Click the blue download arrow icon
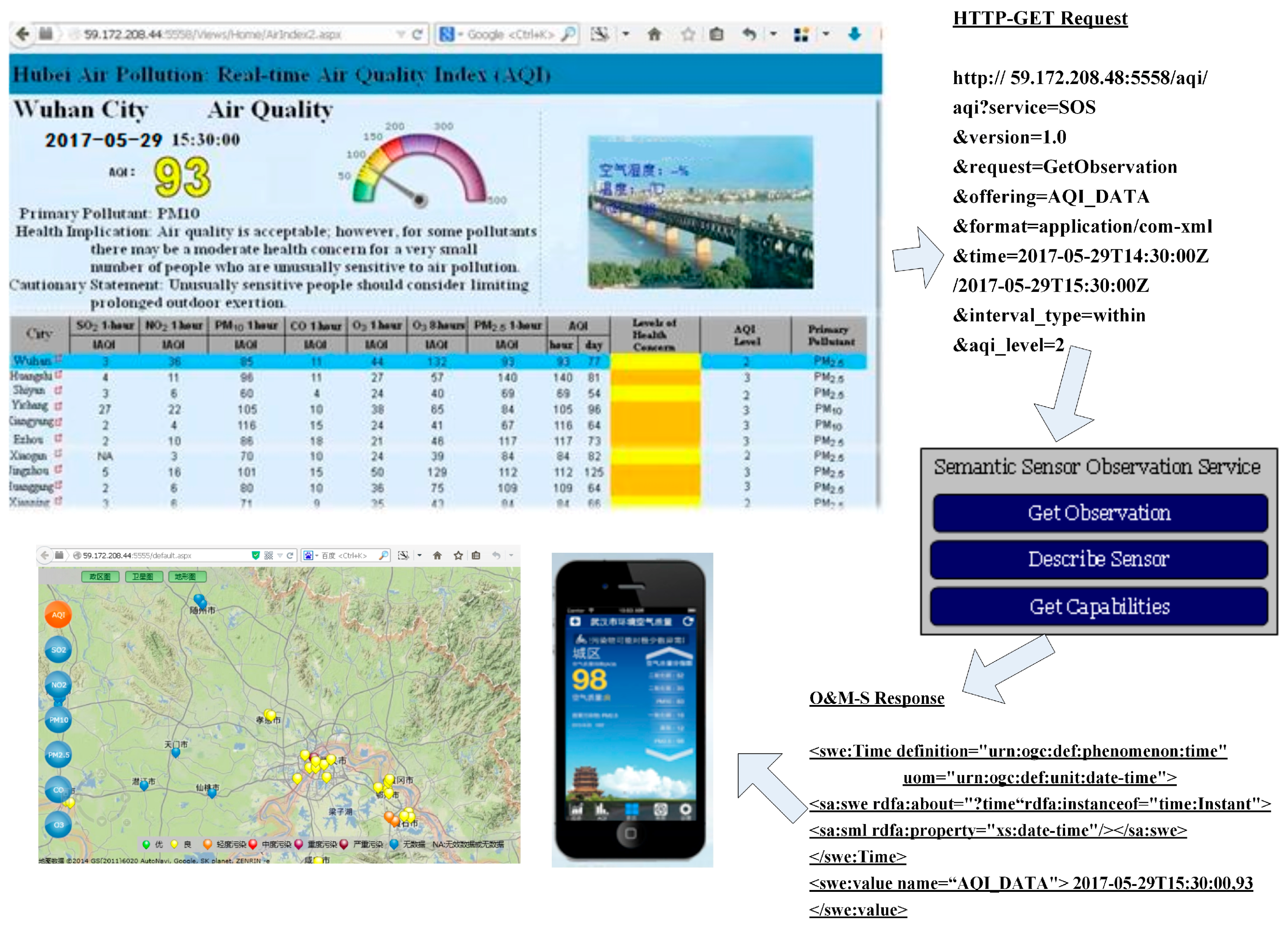 (x=854, y=34)
